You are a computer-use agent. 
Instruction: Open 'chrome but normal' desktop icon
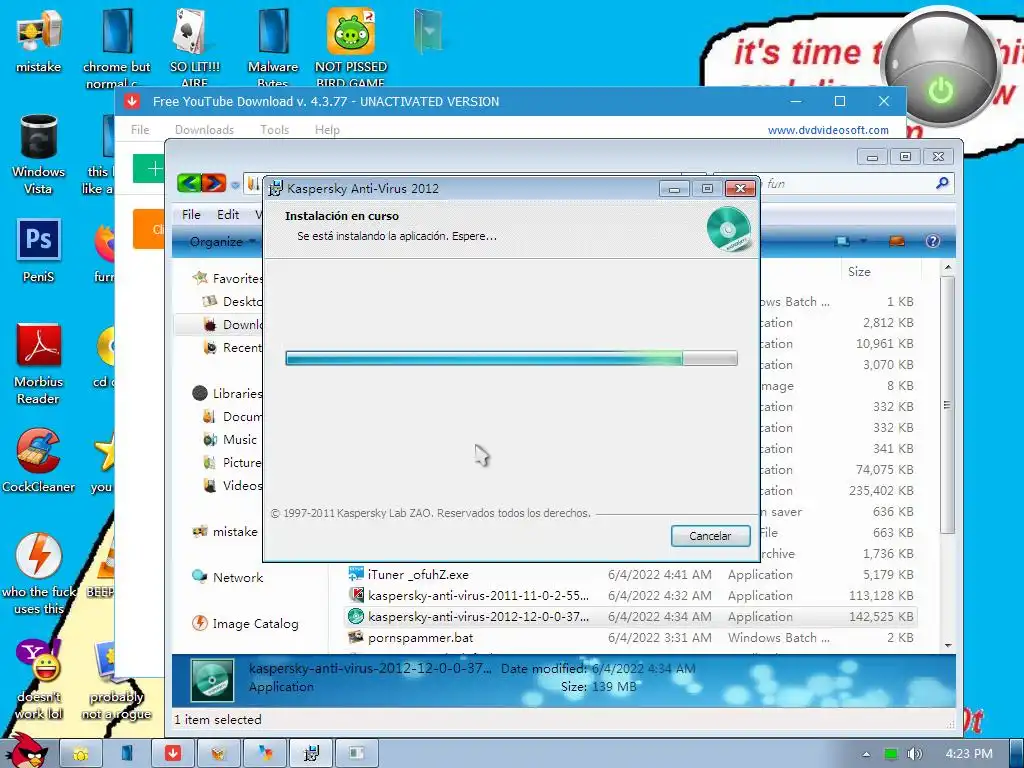click(x=117, y=46)
